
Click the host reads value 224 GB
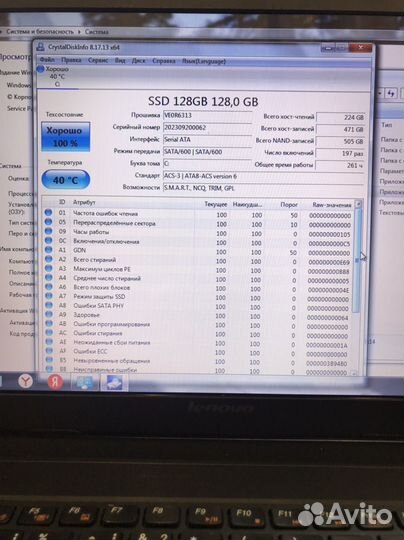pos(340,117)
